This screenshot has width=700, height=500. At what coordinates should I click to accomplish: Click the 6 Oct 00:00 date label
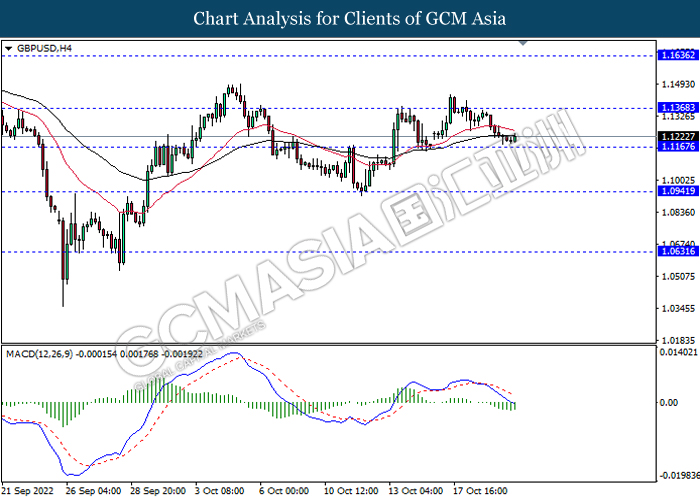click(284, 491)
